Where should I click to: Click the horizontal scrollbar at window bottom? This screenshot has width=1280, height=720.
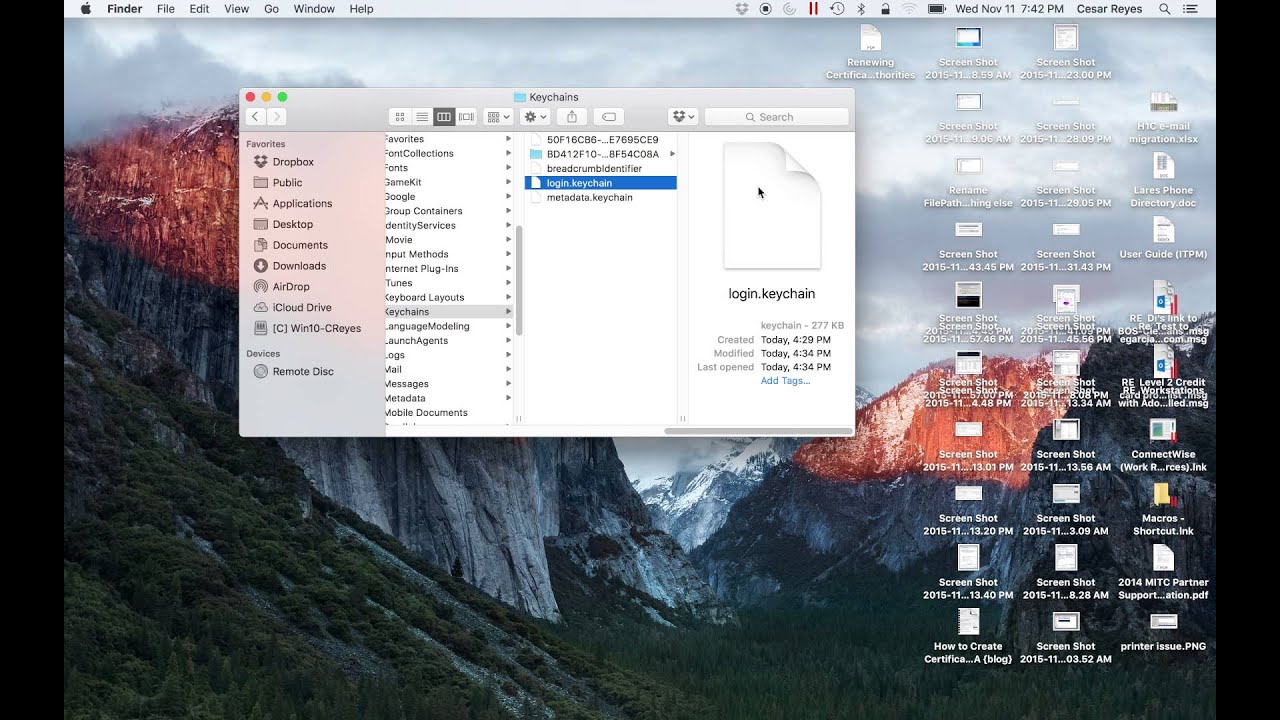click(758, 431)
